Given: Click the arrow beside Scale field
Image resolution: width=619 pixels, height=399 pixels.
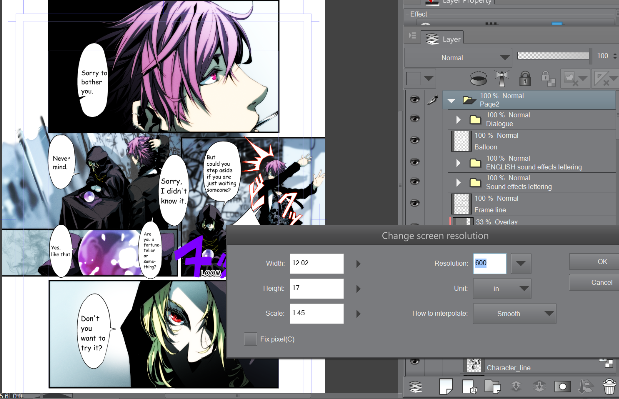Looking at the screenshot, I should [358, 314].
